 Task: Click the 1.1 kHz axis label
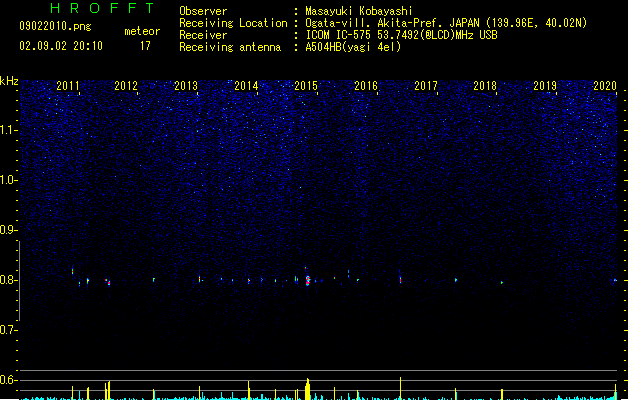(8, 130)
